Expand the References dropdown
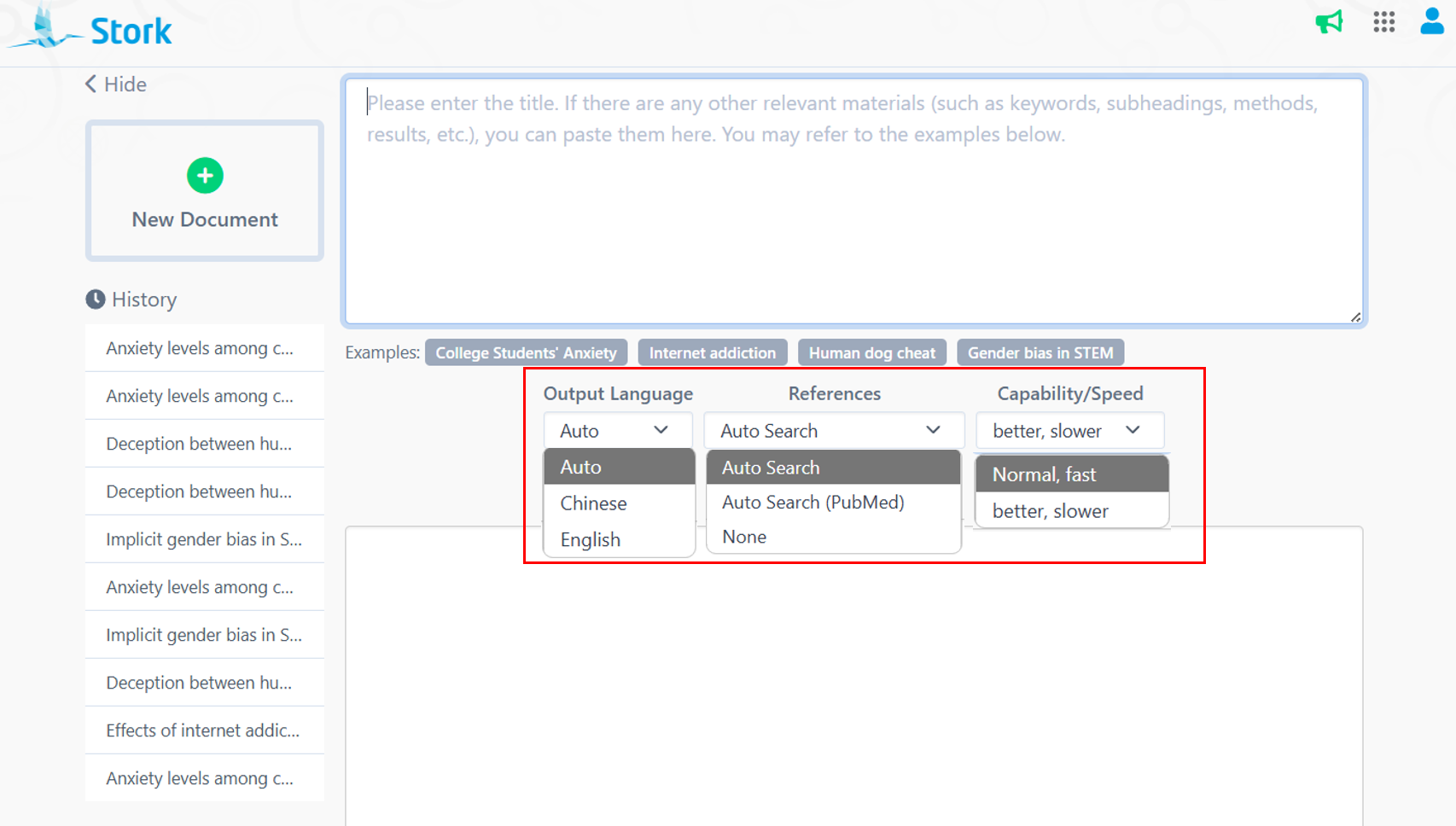The image size is (1456, 826). pyautogui.click(x=832, y=431)
